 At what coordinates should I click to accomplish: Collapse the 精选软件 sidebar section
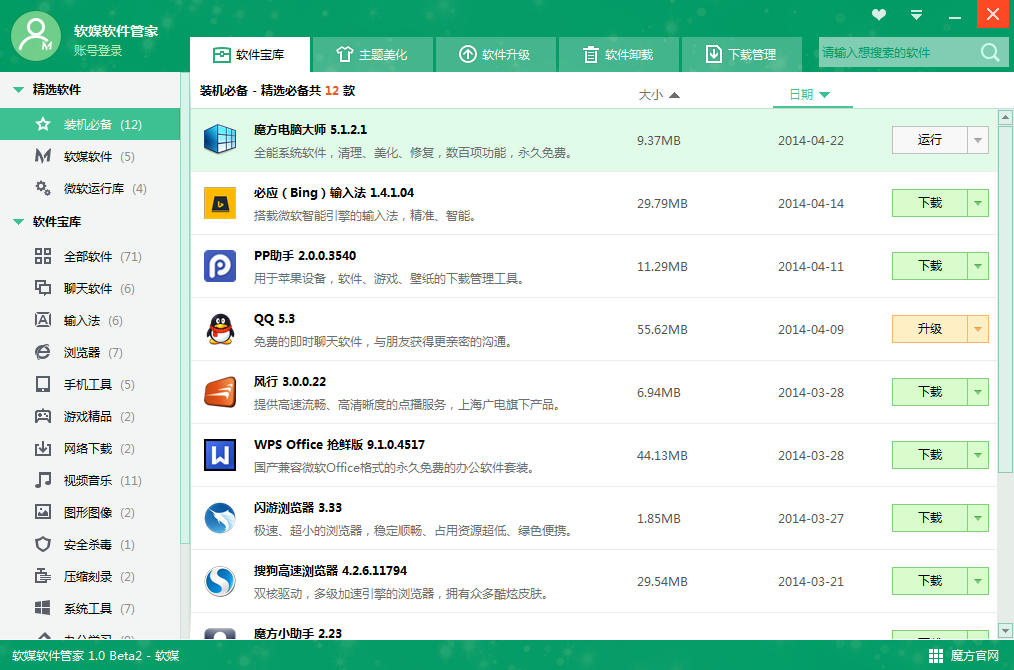19,90
